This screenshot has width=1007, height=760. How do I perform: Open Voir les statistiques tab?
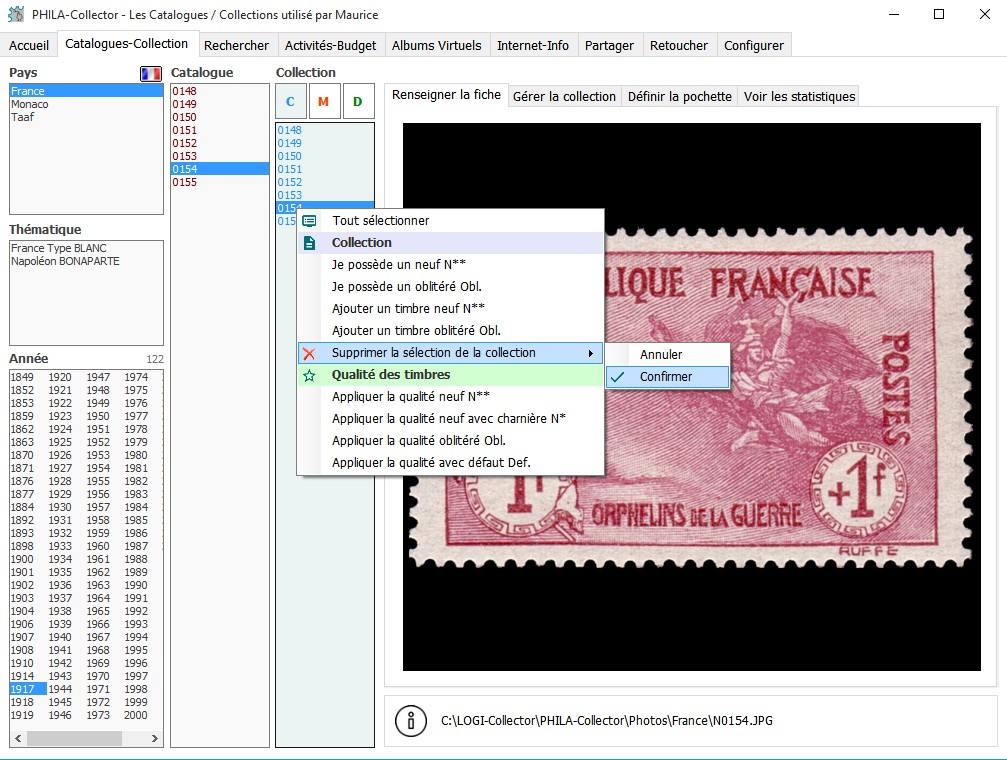(x=800, y=96)
